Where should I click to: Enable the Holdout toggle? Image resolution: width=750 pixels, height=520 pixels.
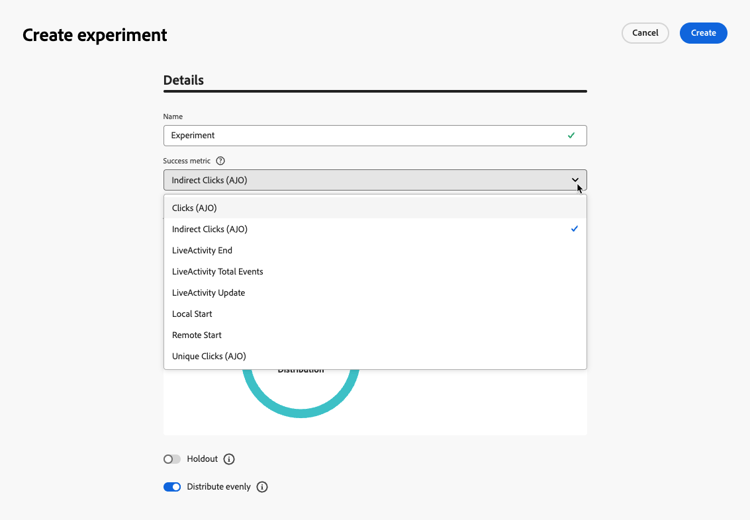[172, 459]
